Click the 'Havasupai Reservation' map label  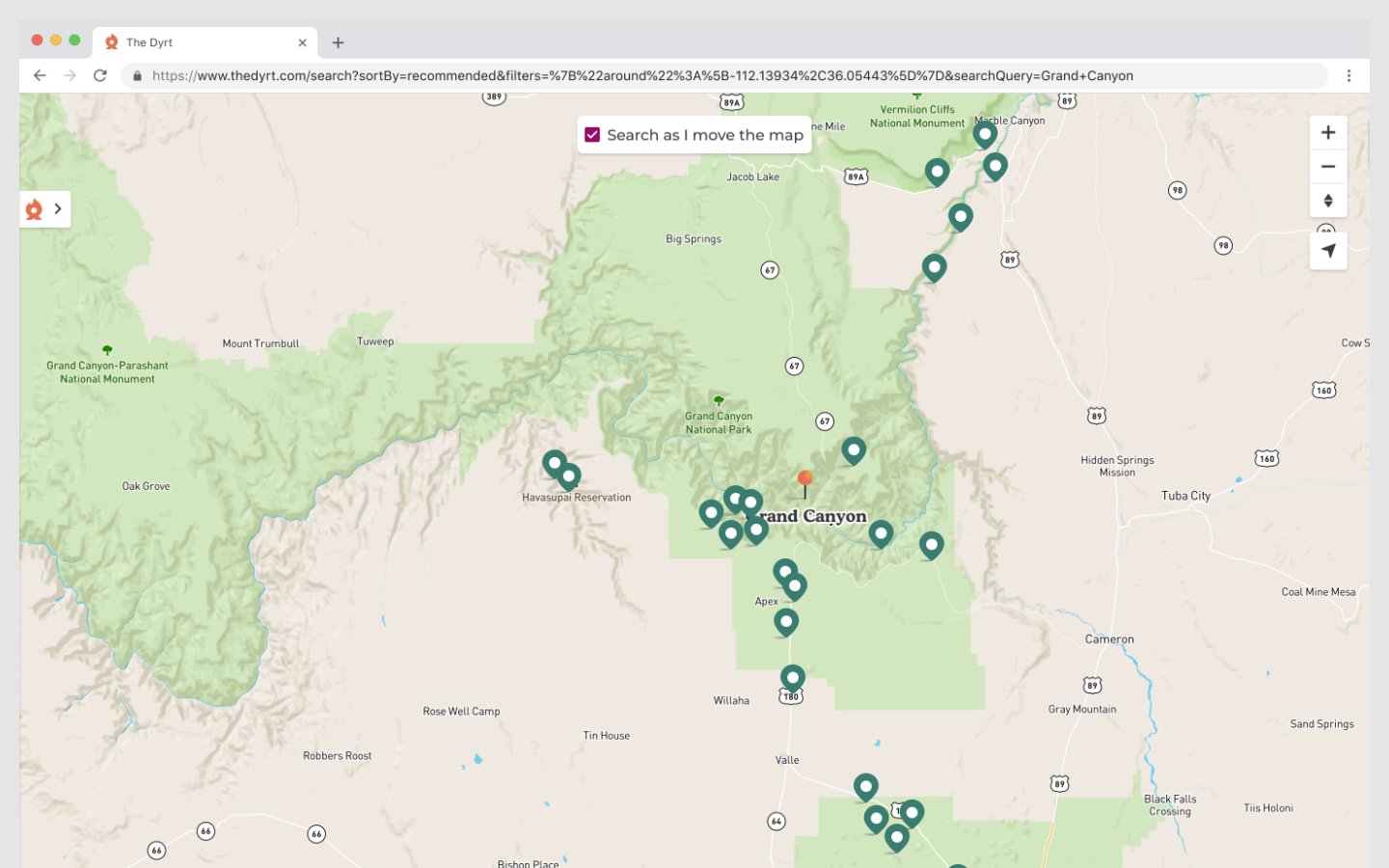point(577,498)
